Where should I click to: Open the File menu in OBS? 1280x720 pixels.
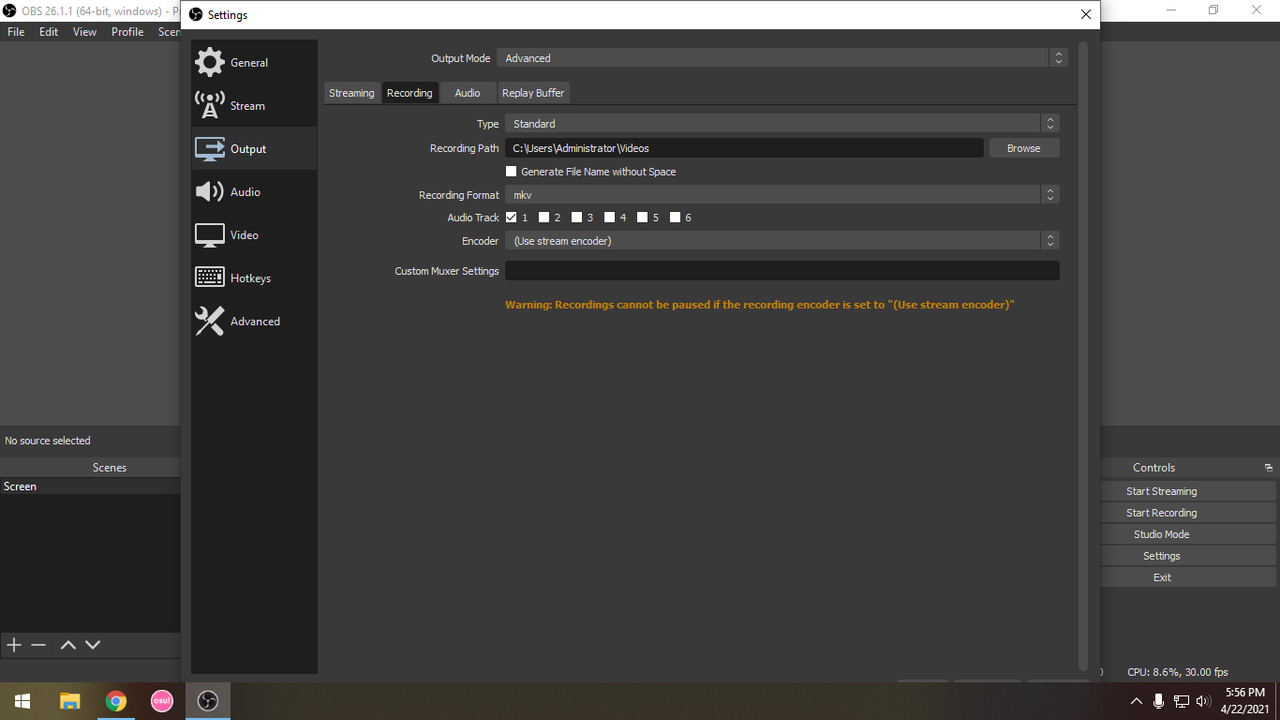(16, 32)
